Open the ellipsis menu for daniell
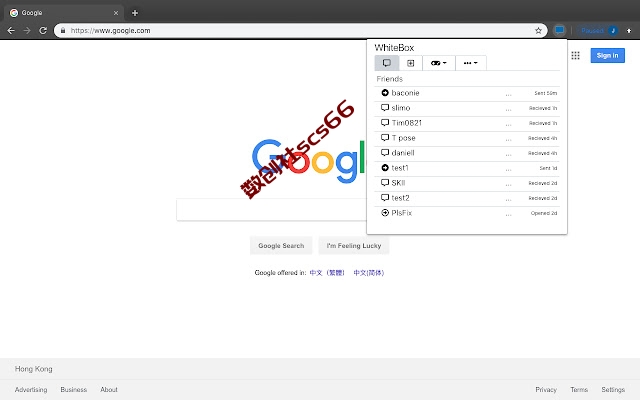Image resolution: width=640 pixels, height=400 pixels. 508,155
